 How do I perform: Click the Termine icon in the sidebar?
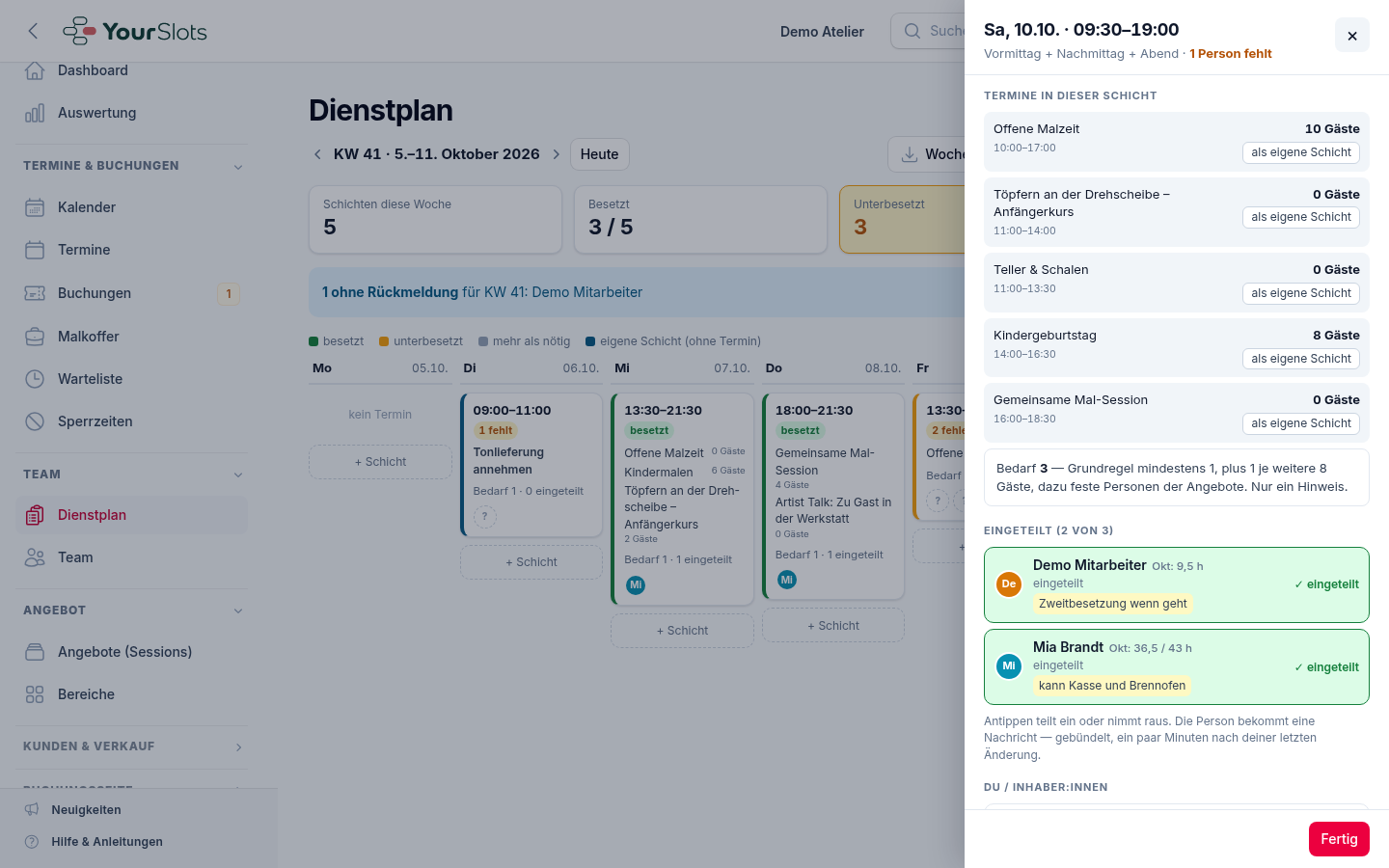coord(35,250)
